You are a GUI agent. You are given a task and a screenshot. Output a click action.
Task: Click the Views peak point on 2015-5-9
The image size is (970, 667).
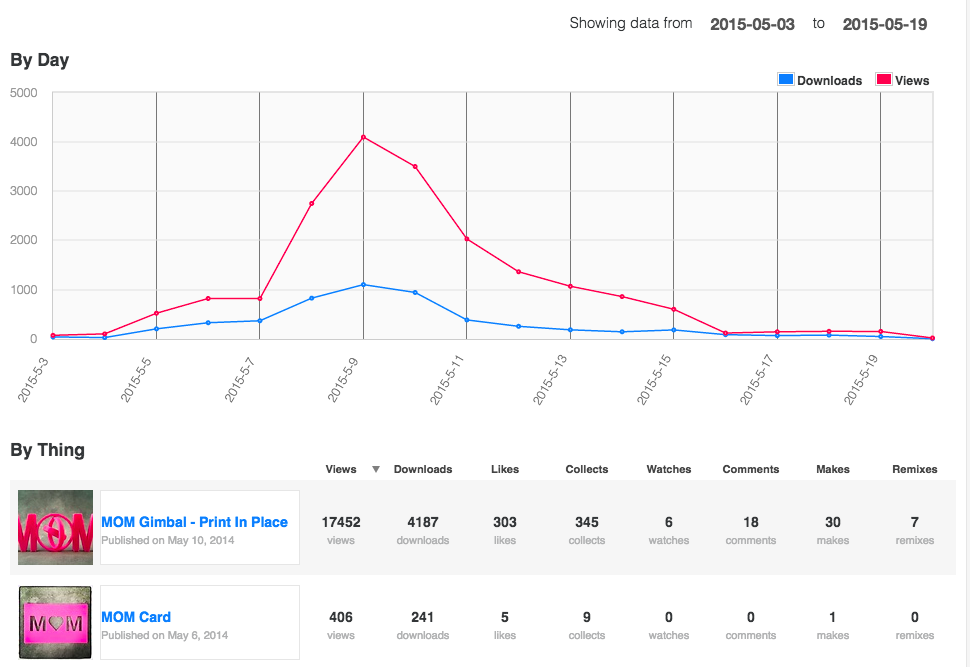click(x=363, y=137)
